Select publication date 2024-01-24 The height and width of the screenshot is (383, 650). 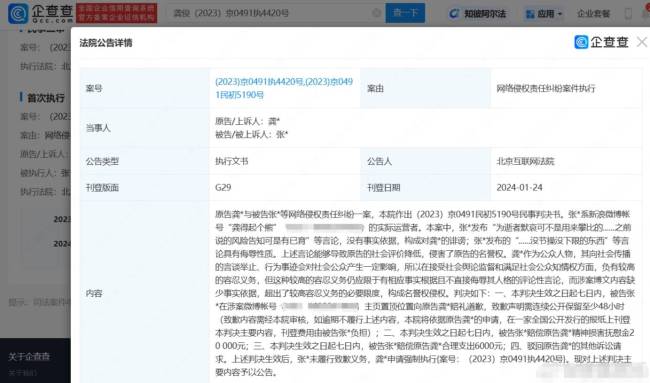coord(519,187)
